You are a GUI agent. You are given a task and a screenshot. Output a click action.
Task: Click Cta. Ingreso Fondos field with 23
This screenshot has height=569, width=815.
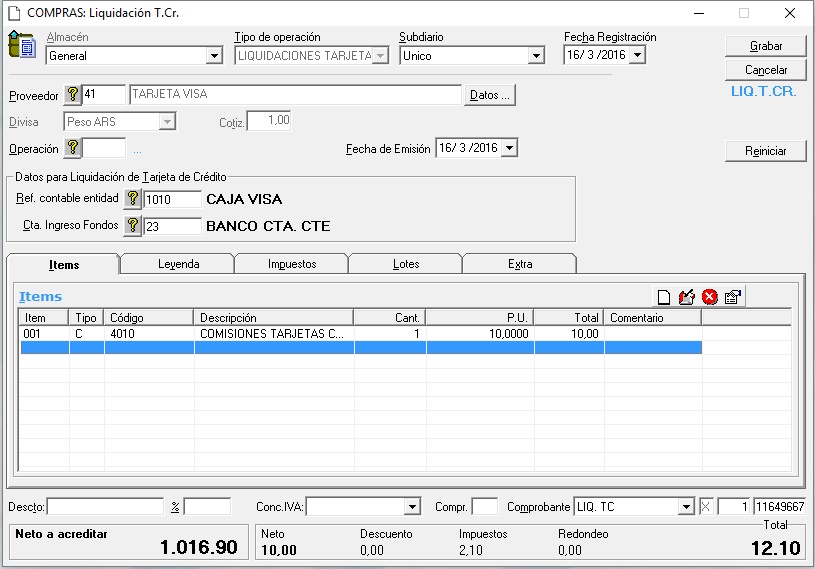pos(172,226)
